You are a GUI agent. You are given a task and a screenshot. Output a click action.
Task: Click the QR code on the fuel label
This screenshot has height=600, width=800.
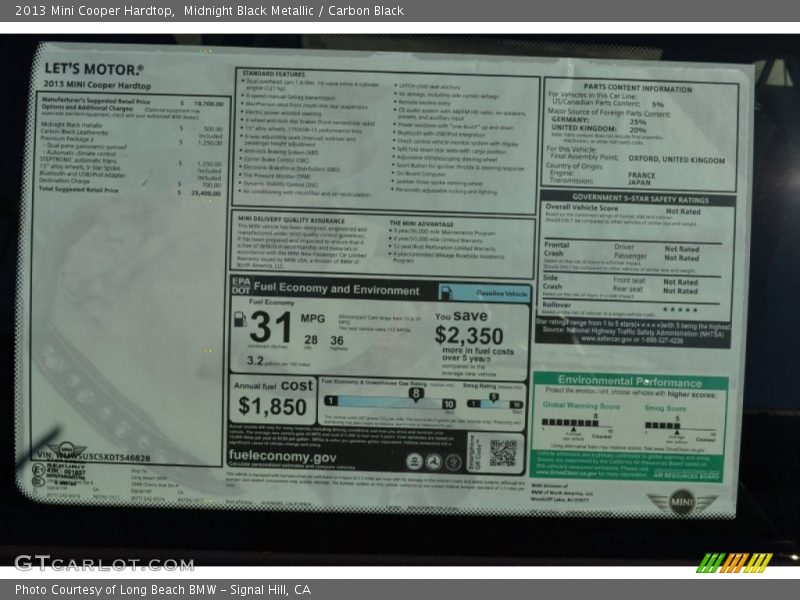503,453
